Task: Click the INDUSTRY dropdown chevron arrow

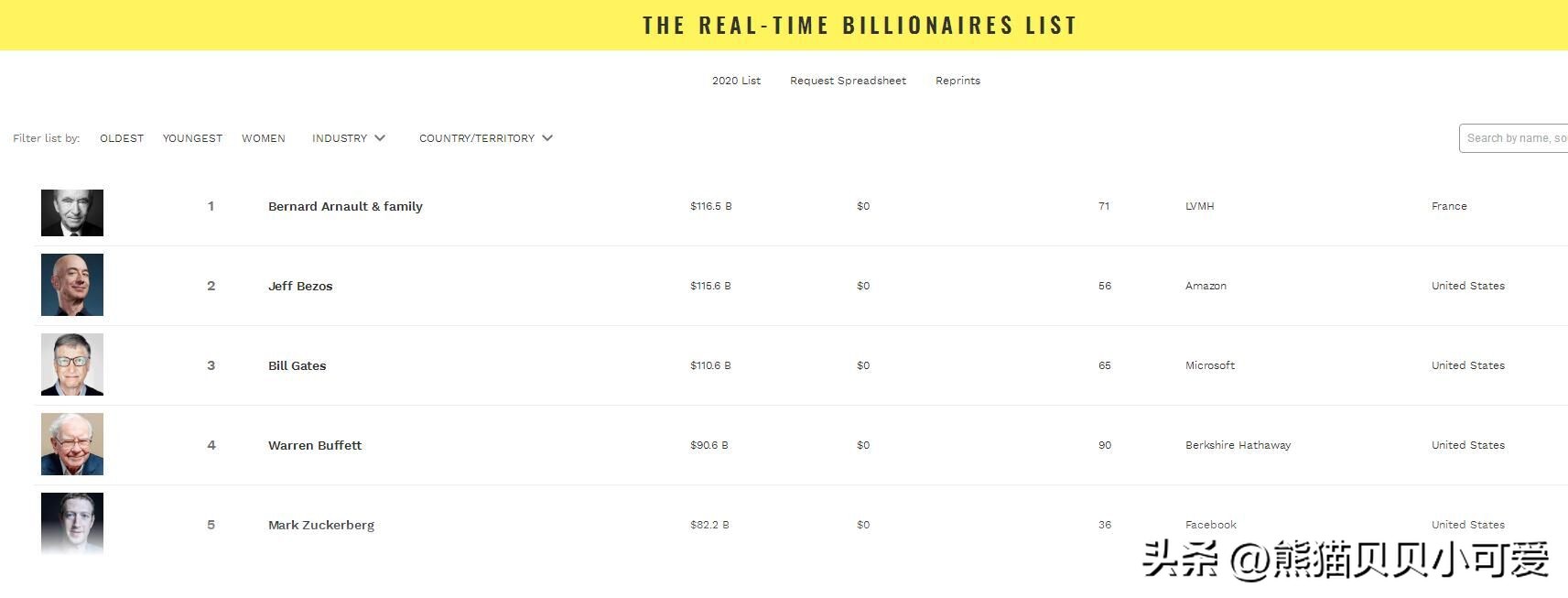Action: (x=379, y=138)
